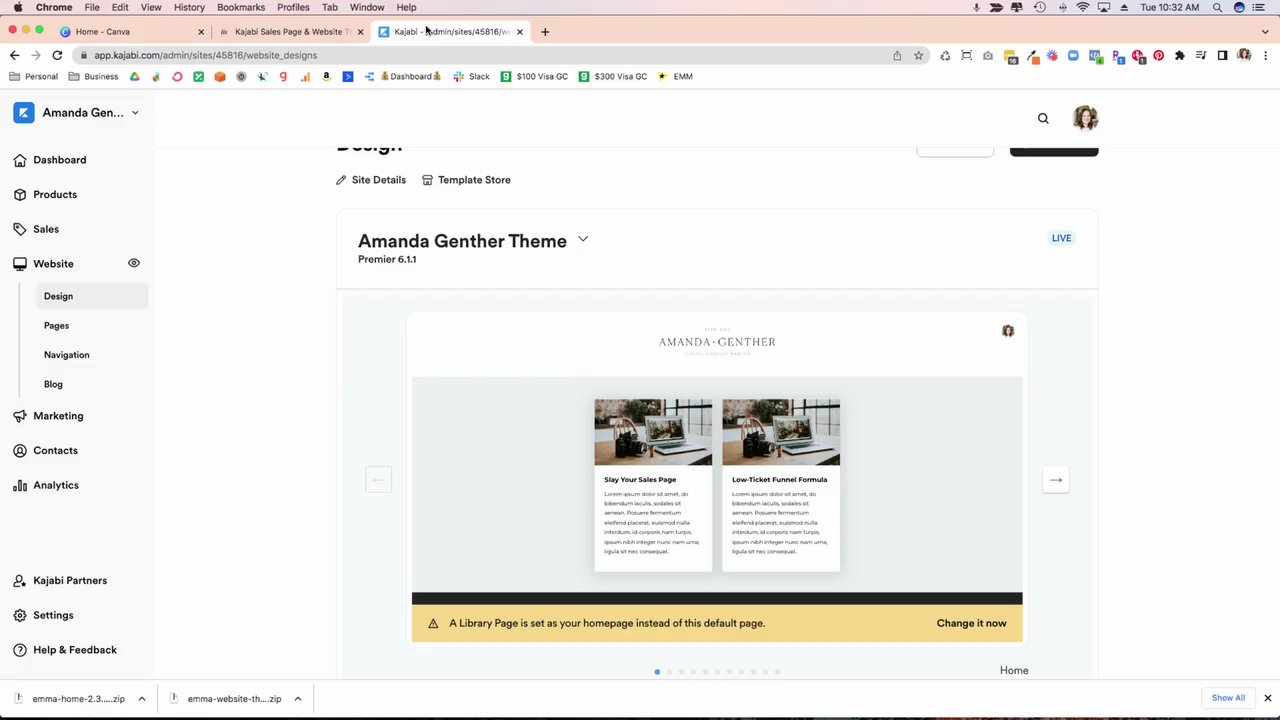
Task: Reload the current page
Action: (x=57, y=55)
